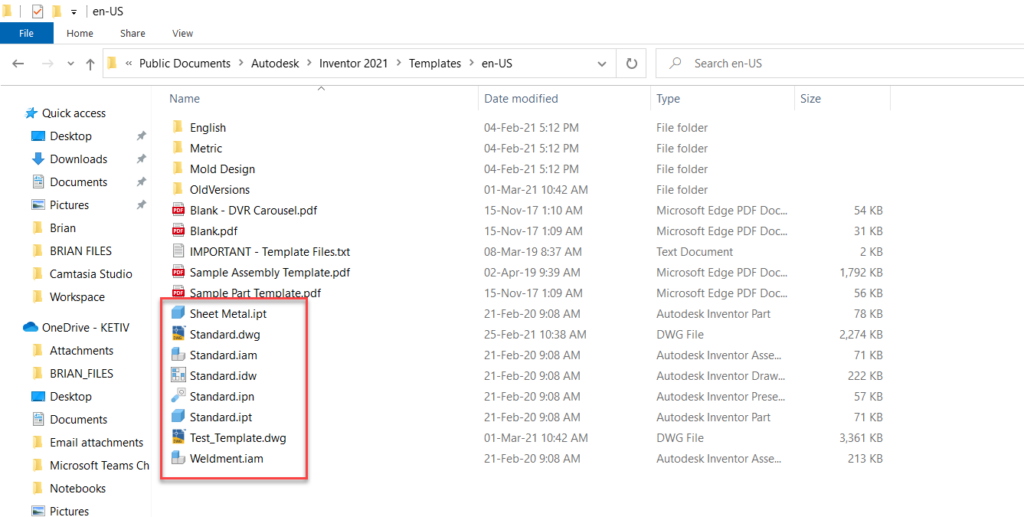Click Templates in the address path

point(435,63)
